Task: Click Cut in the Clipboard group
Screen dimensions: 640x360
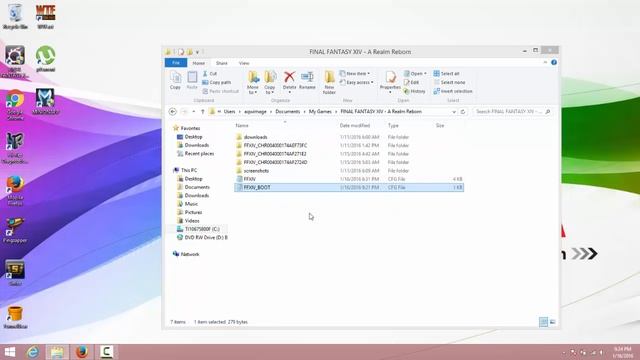Action: 210,73
